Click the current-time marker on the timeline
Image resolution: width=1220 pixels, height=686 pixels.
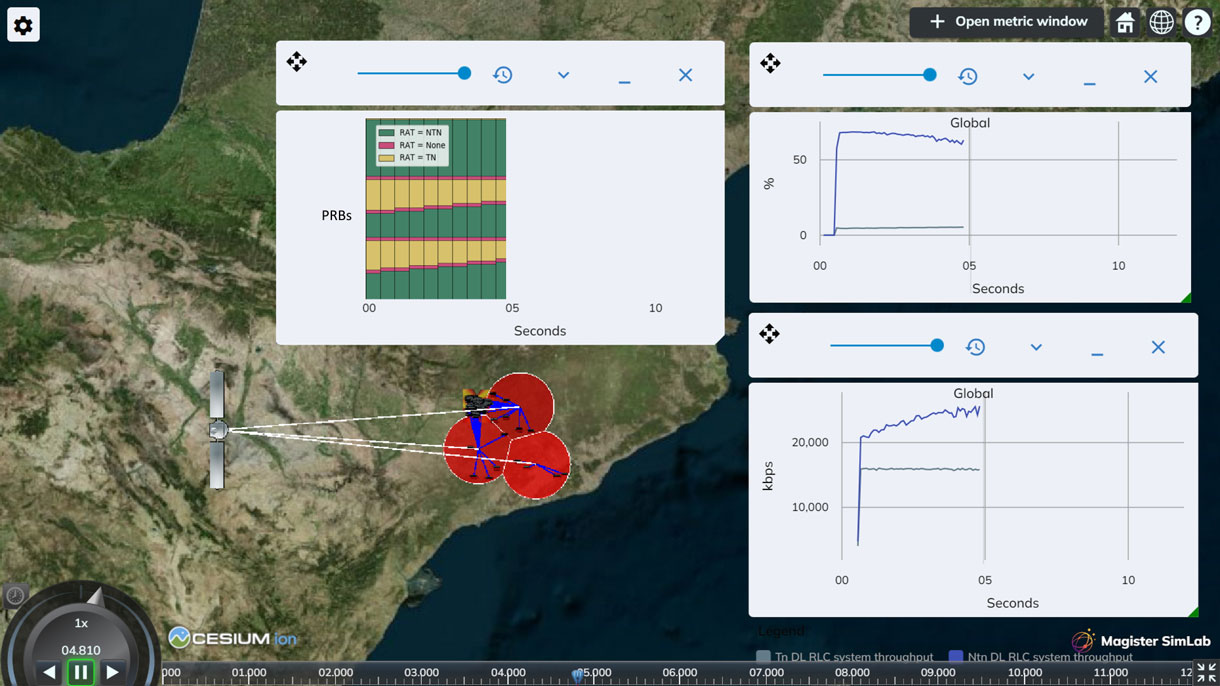(x=578, y=675)
